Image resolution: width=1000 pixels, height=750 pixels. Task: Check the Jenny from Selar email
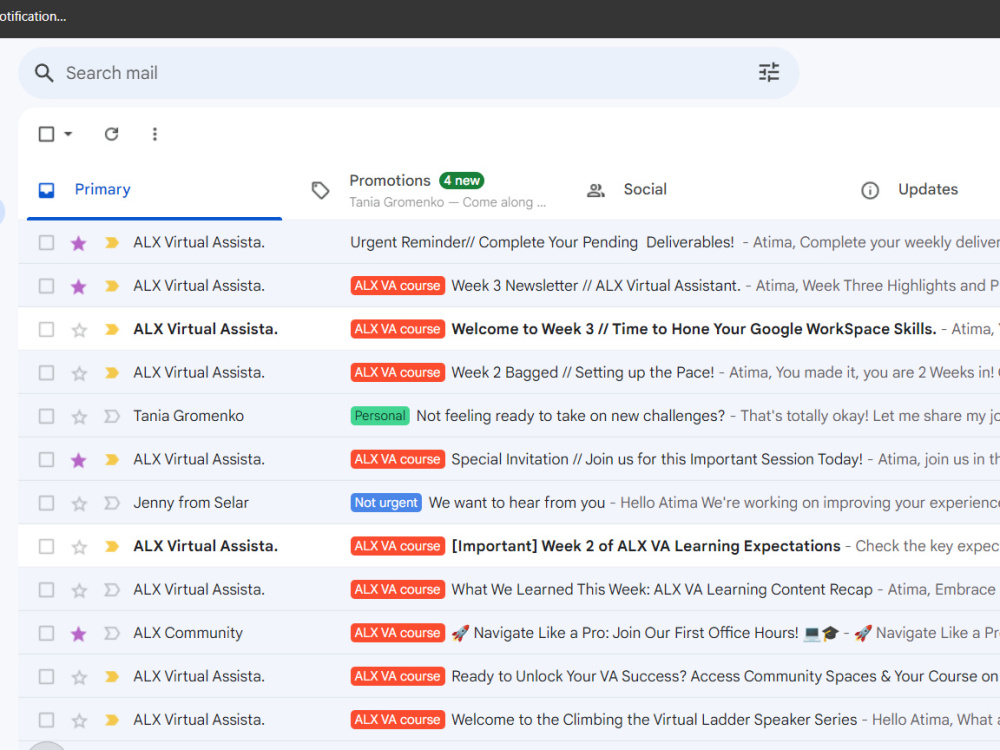pos(46,503)
